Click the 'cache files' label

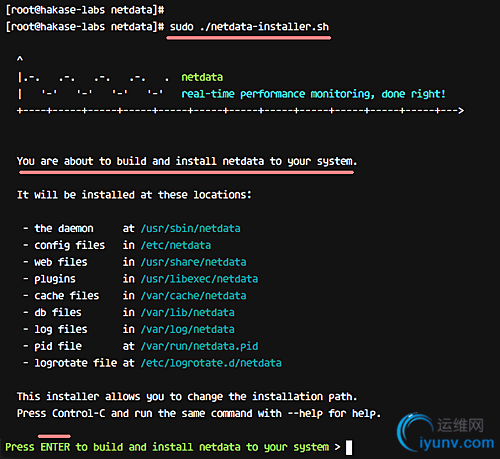point(67,296)
